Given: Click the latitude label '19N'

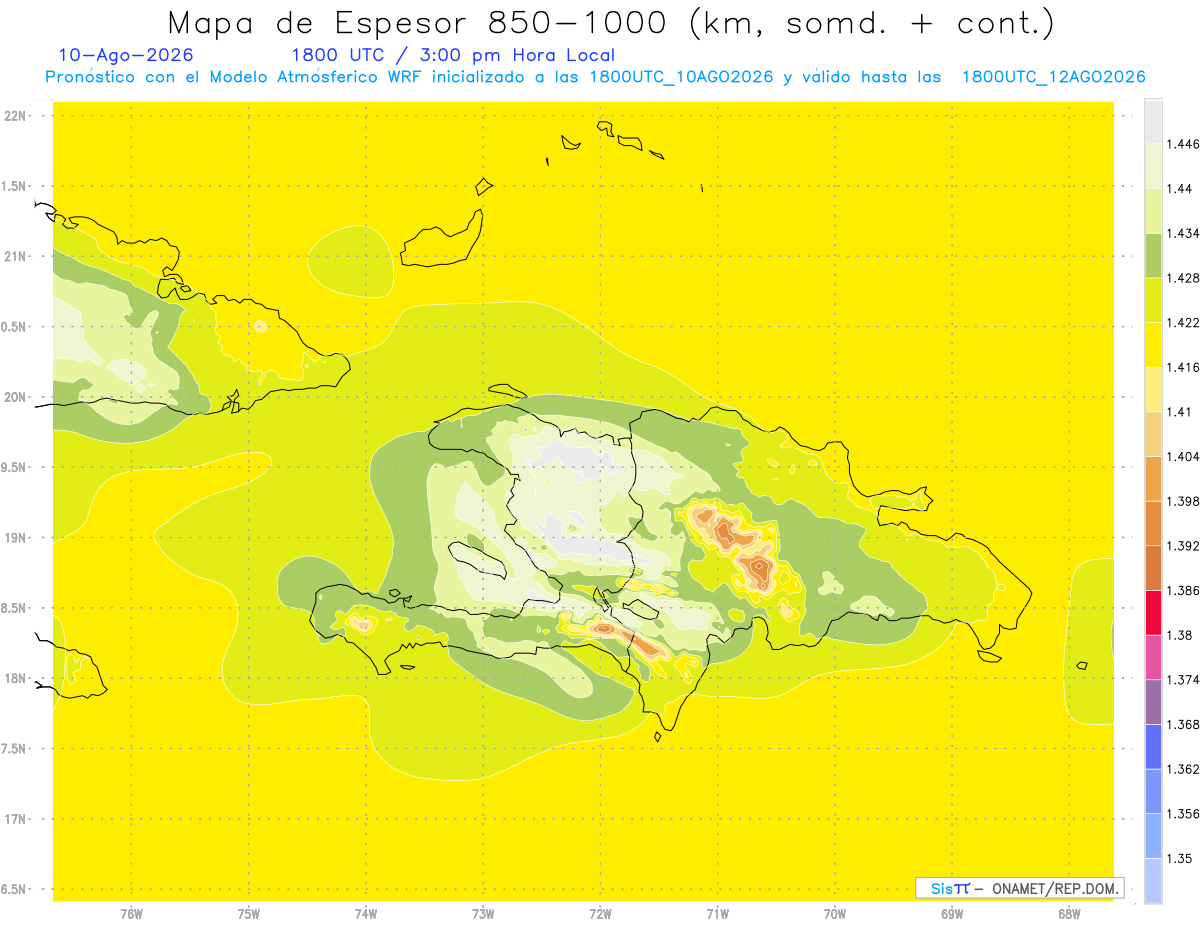Looking at the screenshot, I should pyautogui.click(x=15, y=538).
